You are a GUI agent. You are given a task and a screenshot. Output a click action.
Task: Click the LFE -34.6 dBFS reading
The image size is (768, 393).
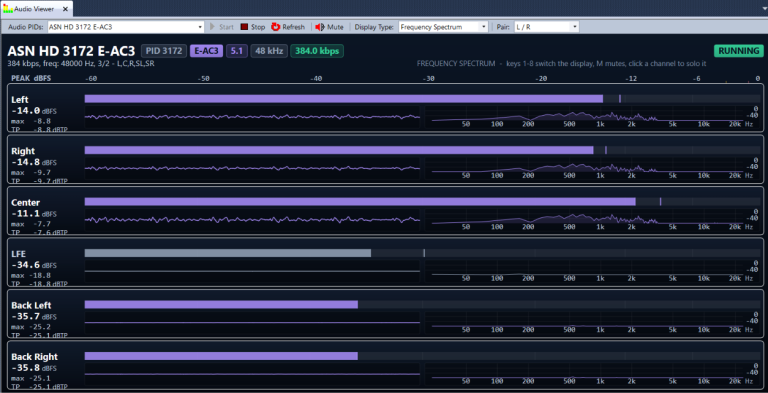click(33, 266)
